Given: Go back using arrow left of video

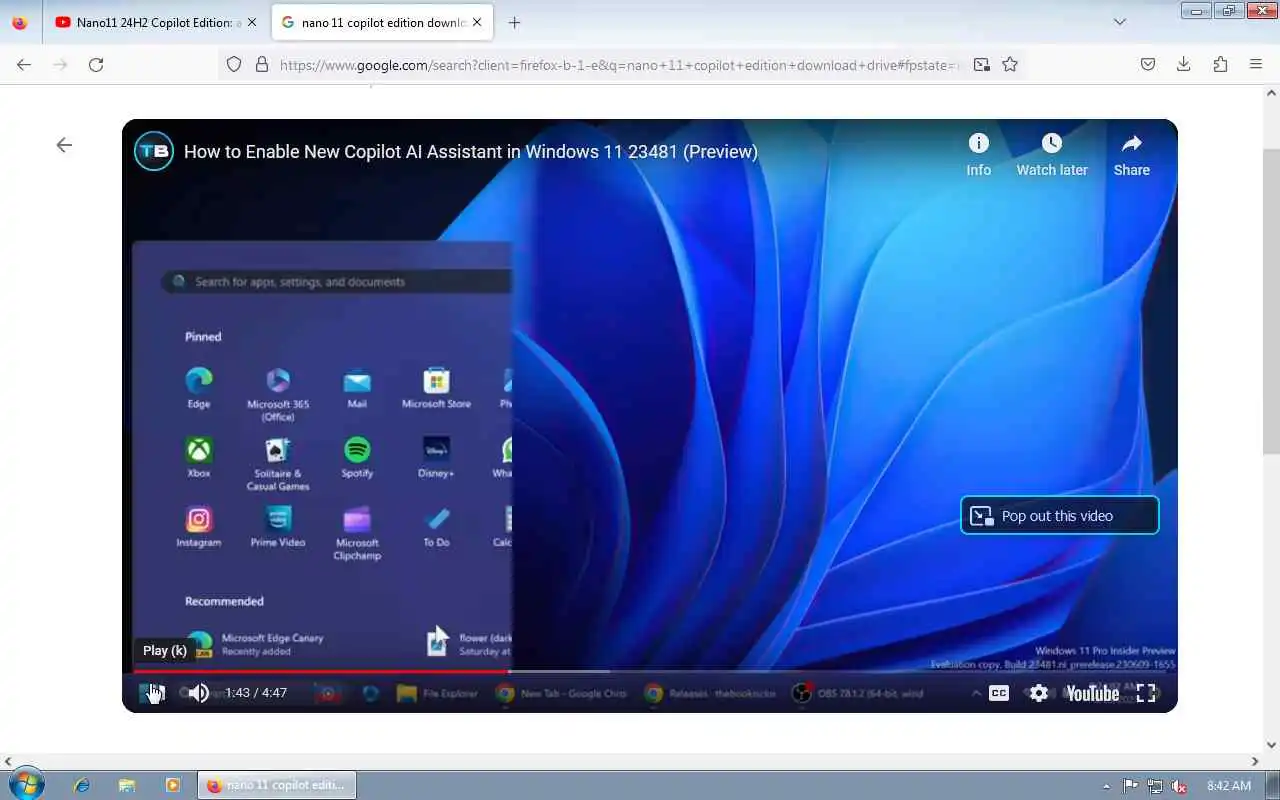Looking at the screenshot, I should (x=64, y=145).
